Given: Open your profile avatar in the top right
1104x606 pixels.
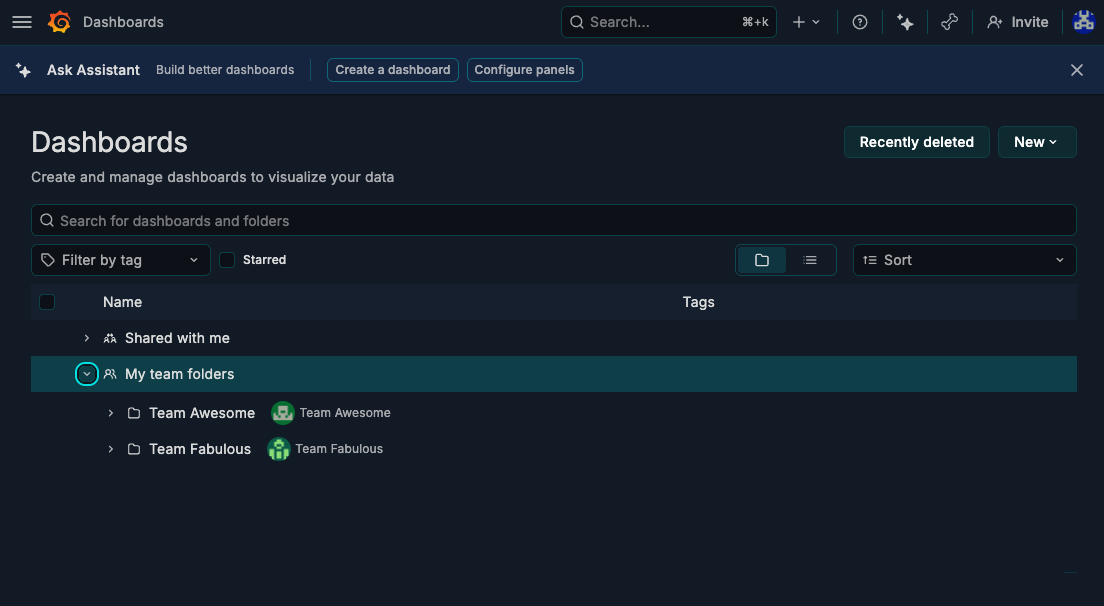Looking at the screenshot, I should click(1083, 21).
